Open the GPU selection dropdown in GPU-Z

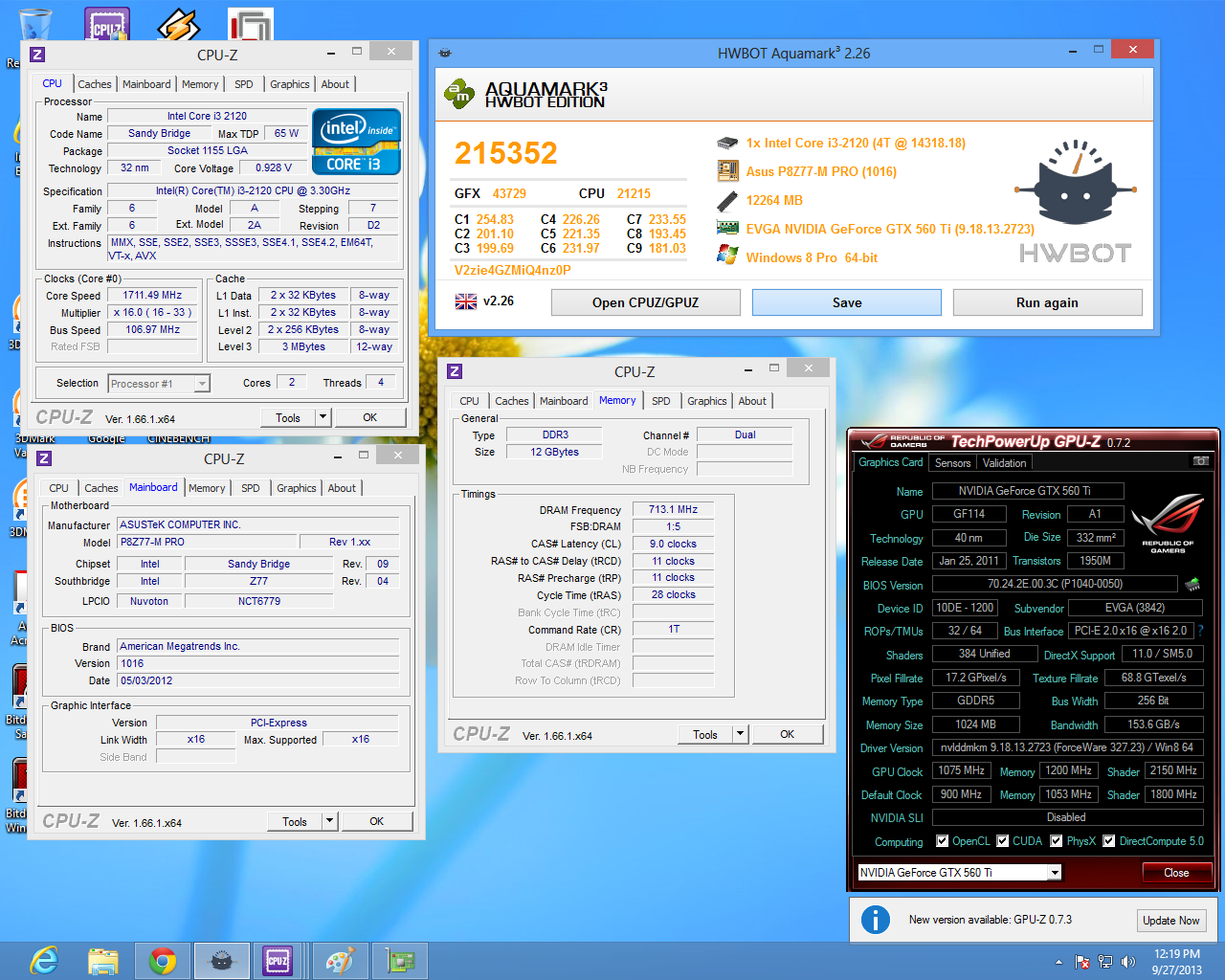click(1054, 873)
